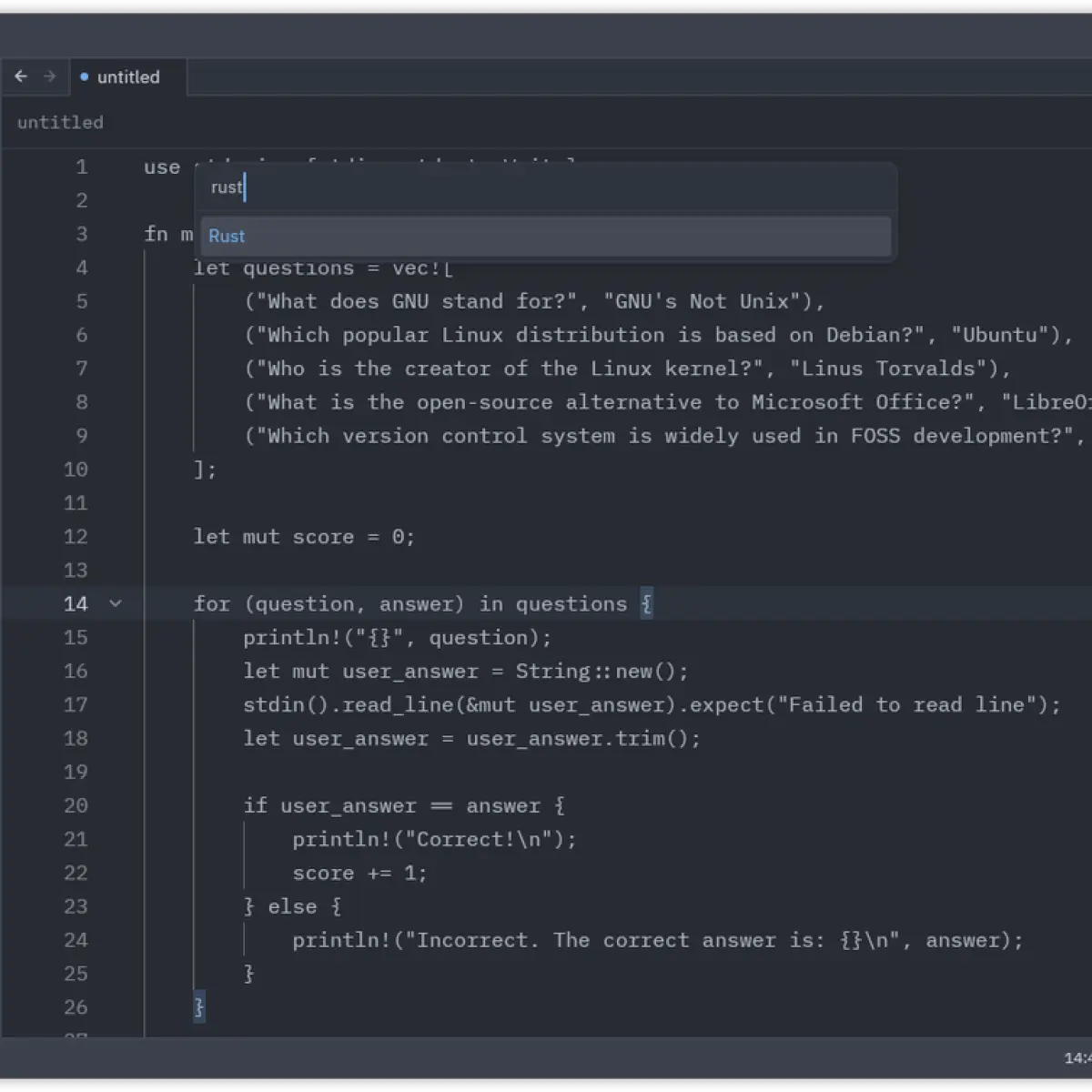Click the 'if user_answer == answer' line
This screenshot has width=1092, height=1092.
coord(404,805)
